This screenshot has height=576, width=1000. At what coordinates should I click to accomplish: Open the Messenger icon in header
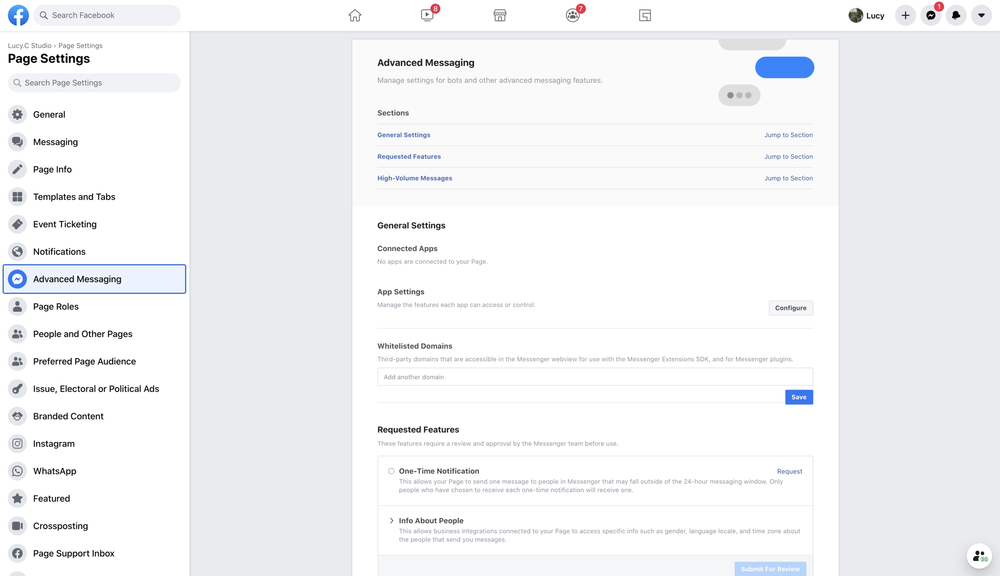coord(930,15)
